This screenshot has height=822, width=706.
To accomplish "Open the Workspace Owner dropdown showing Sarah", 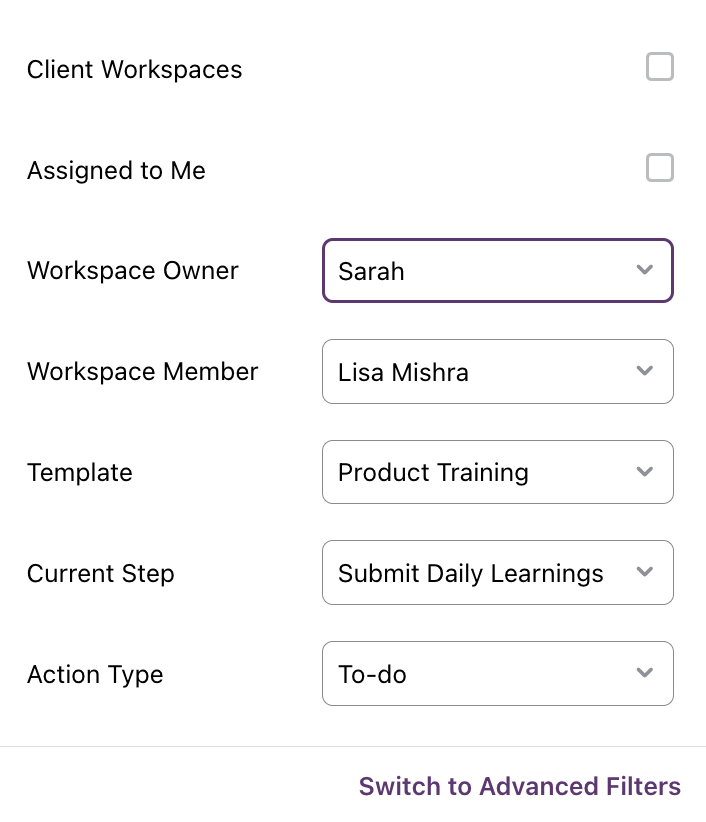I will (x=497, y=271).
